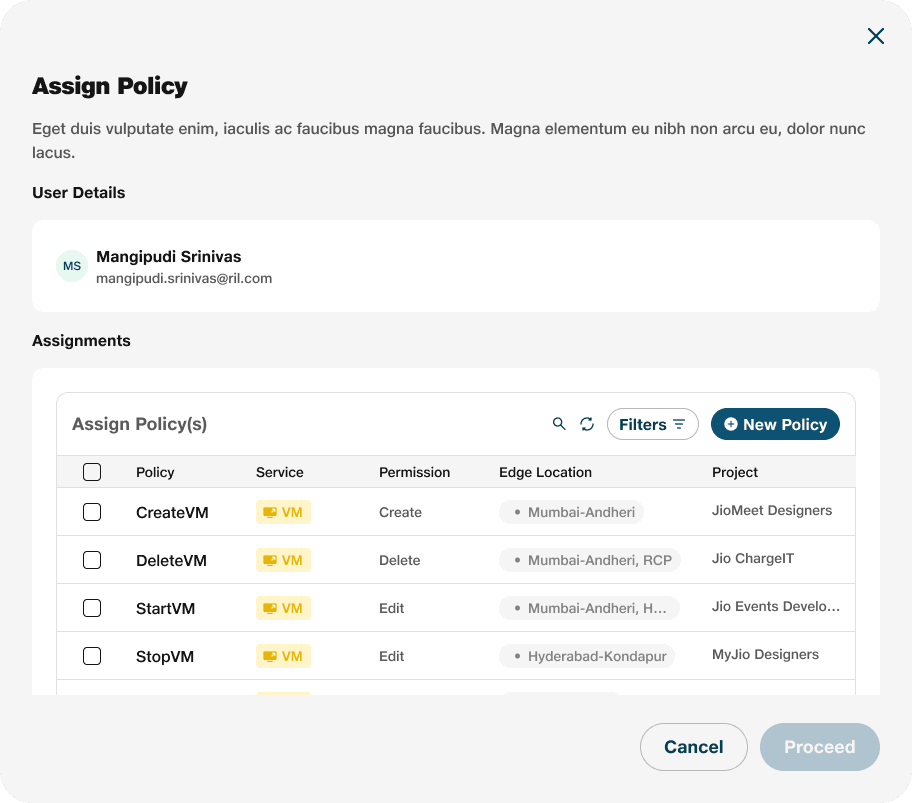
Task: Click the email mangipudi.srinivas@ril.com
Action: point(184,279)
